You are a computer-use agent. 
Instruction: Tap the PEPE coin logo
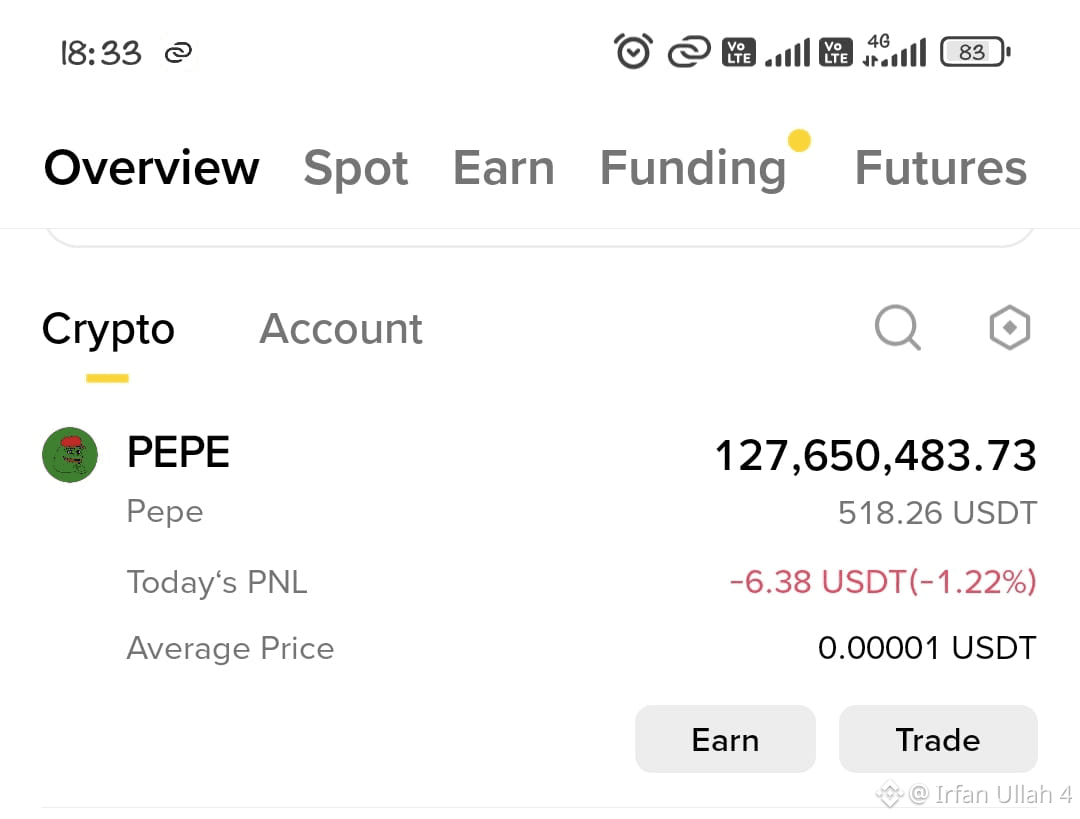[x=70, y=455]
